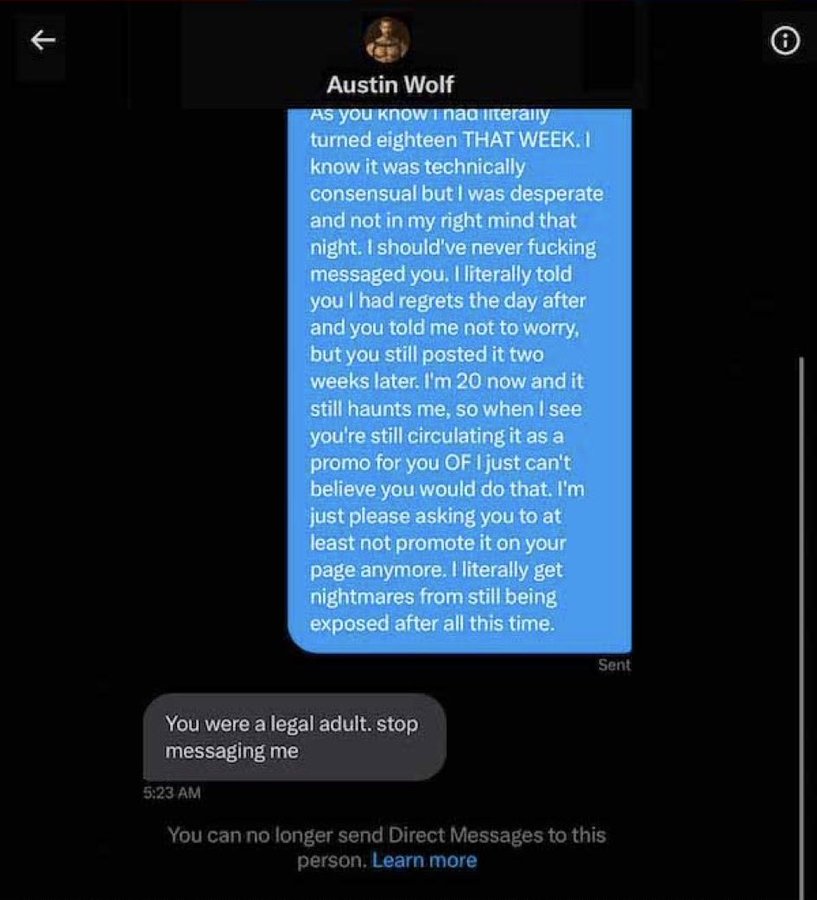Click the line 'consensual but I was desperate'

(x=456, y=193)
